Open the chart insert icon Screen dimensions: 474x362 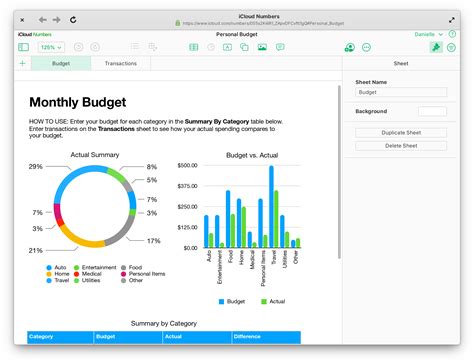(x=211, y=47)
